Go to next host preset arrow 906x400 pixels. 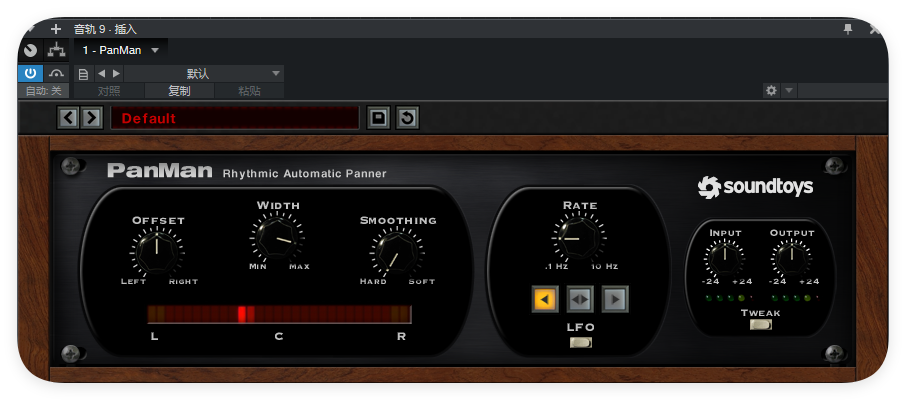tap(116, 73)
